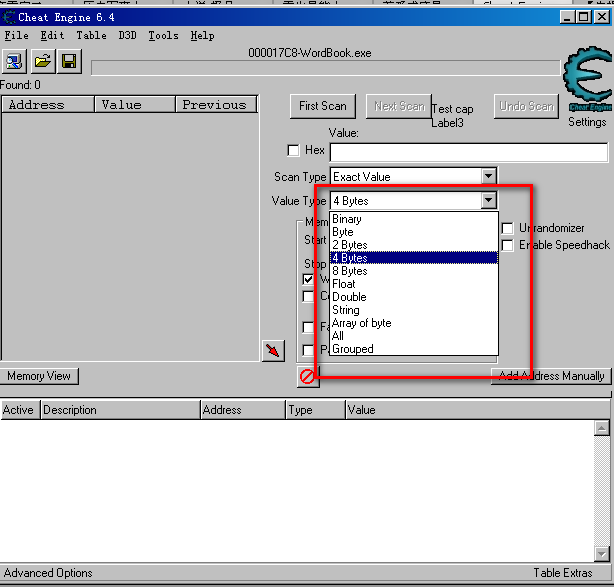Select String value type

tap(414, 310)
